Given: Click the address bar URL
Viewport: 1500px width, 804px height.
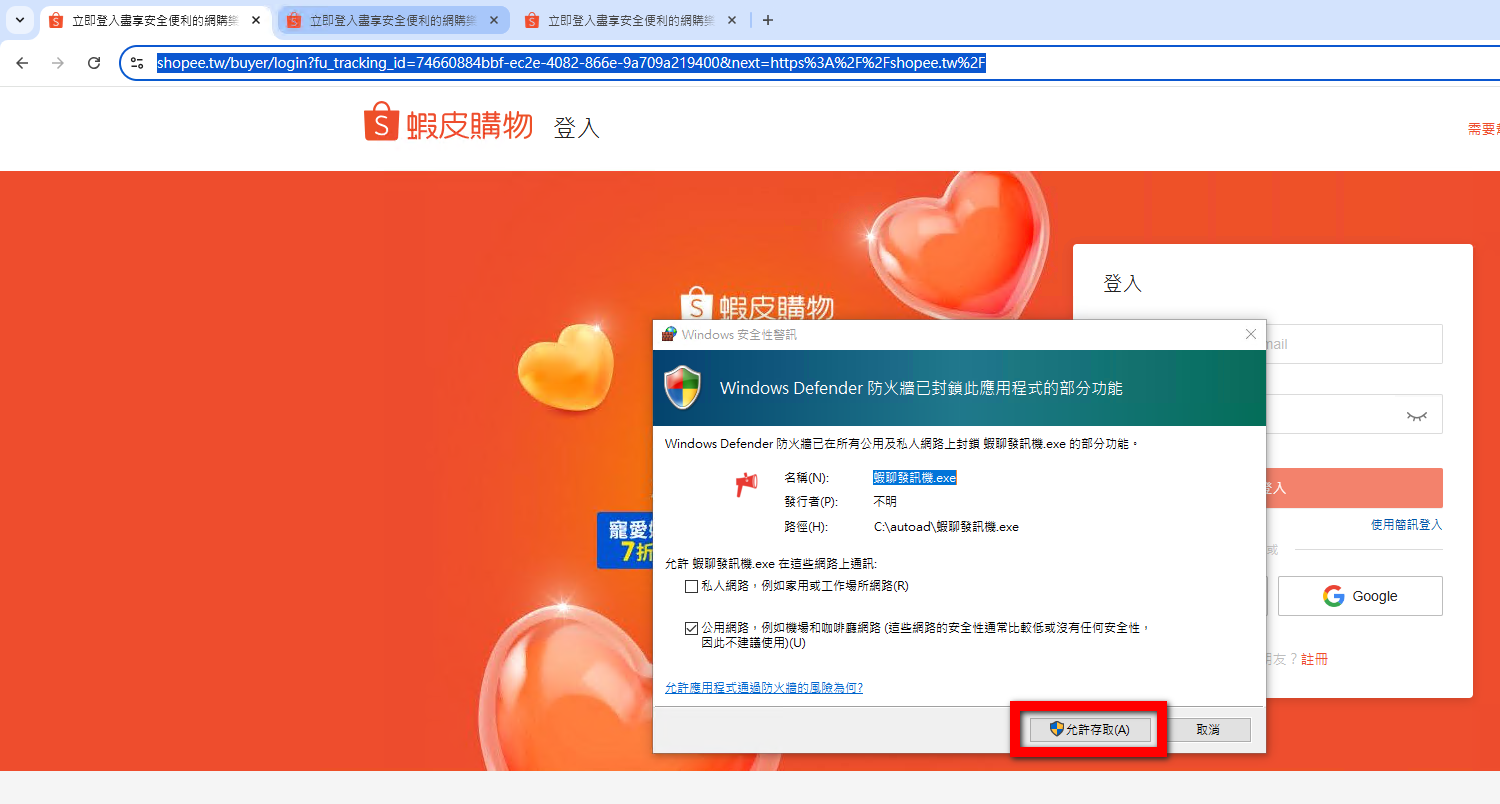Looking at the screenshot, I should 572,63.
